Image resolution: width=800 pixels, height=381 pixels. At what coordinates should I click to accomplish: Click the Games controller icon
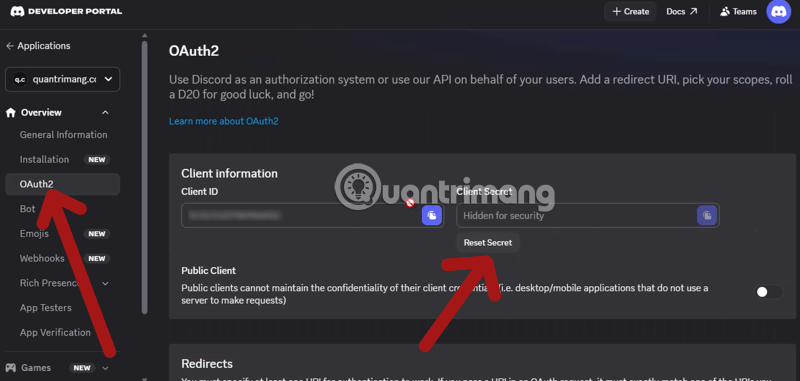click(x=11, y=368)
